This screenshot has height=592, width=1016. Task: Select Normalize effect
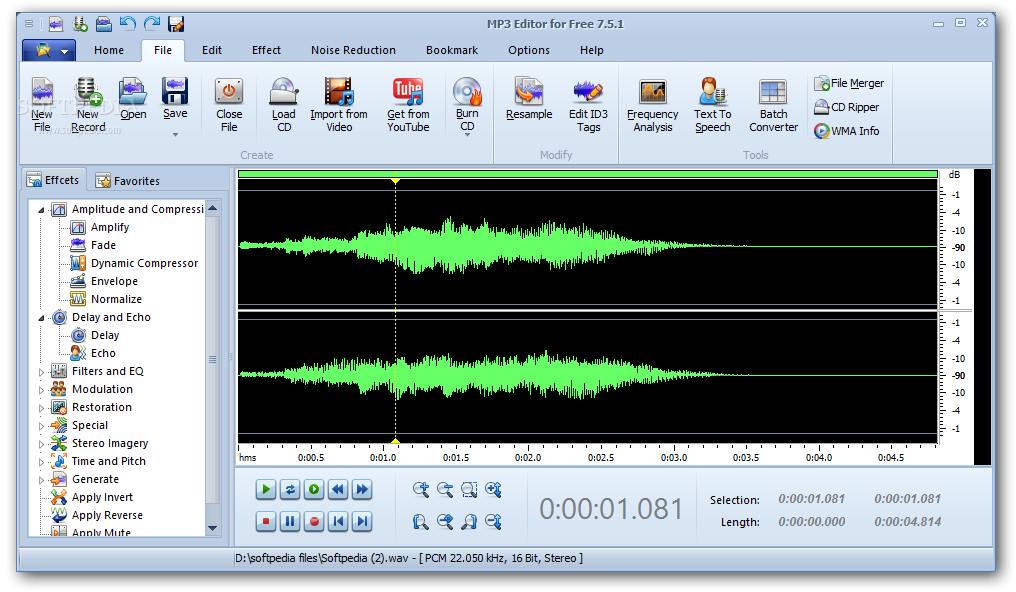116,299
